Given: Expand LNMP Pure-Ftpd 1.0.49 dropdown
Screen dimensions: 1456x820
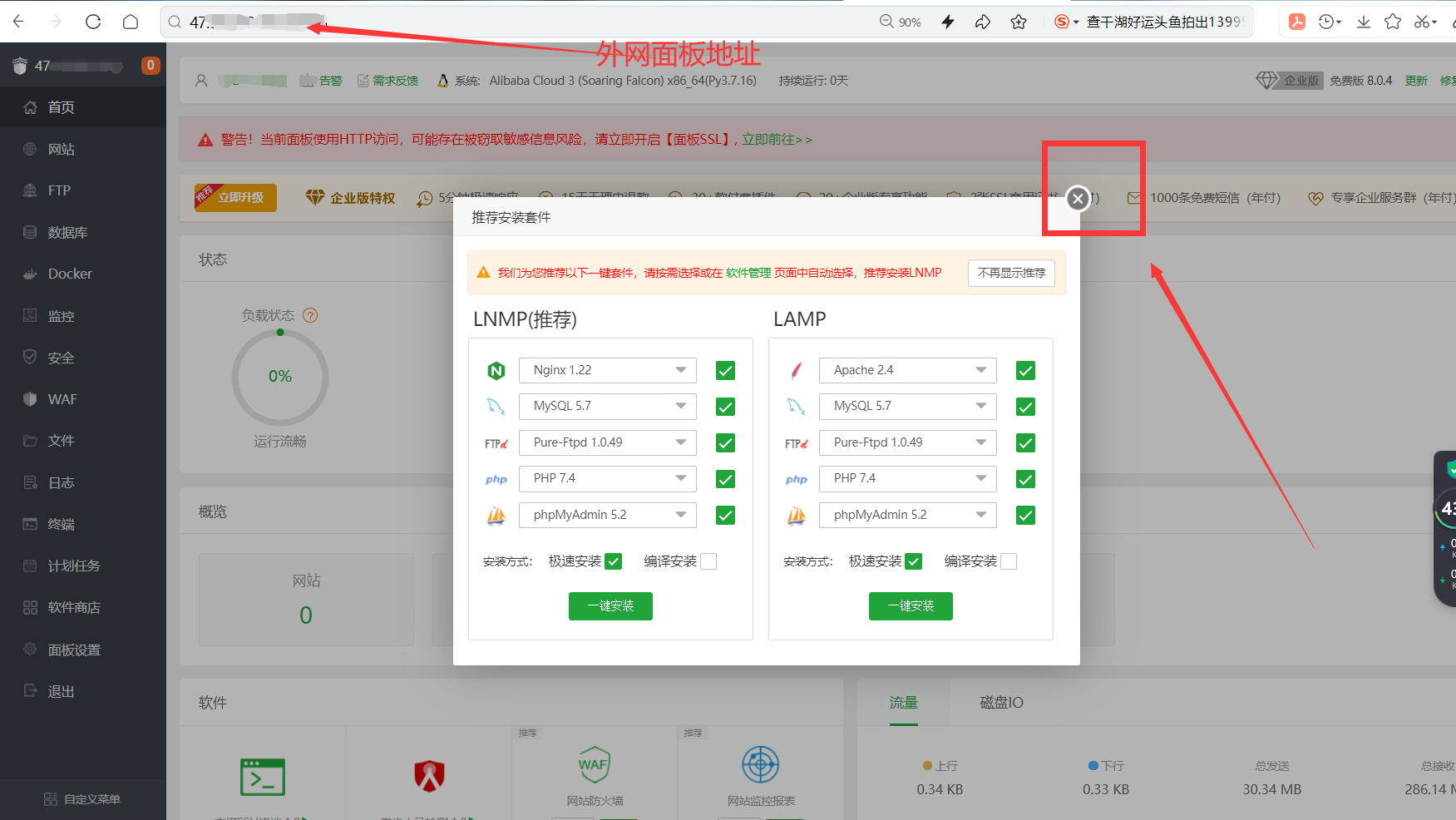Looking at the screenshot, I should pyautogui.click(x=608, y=442).
